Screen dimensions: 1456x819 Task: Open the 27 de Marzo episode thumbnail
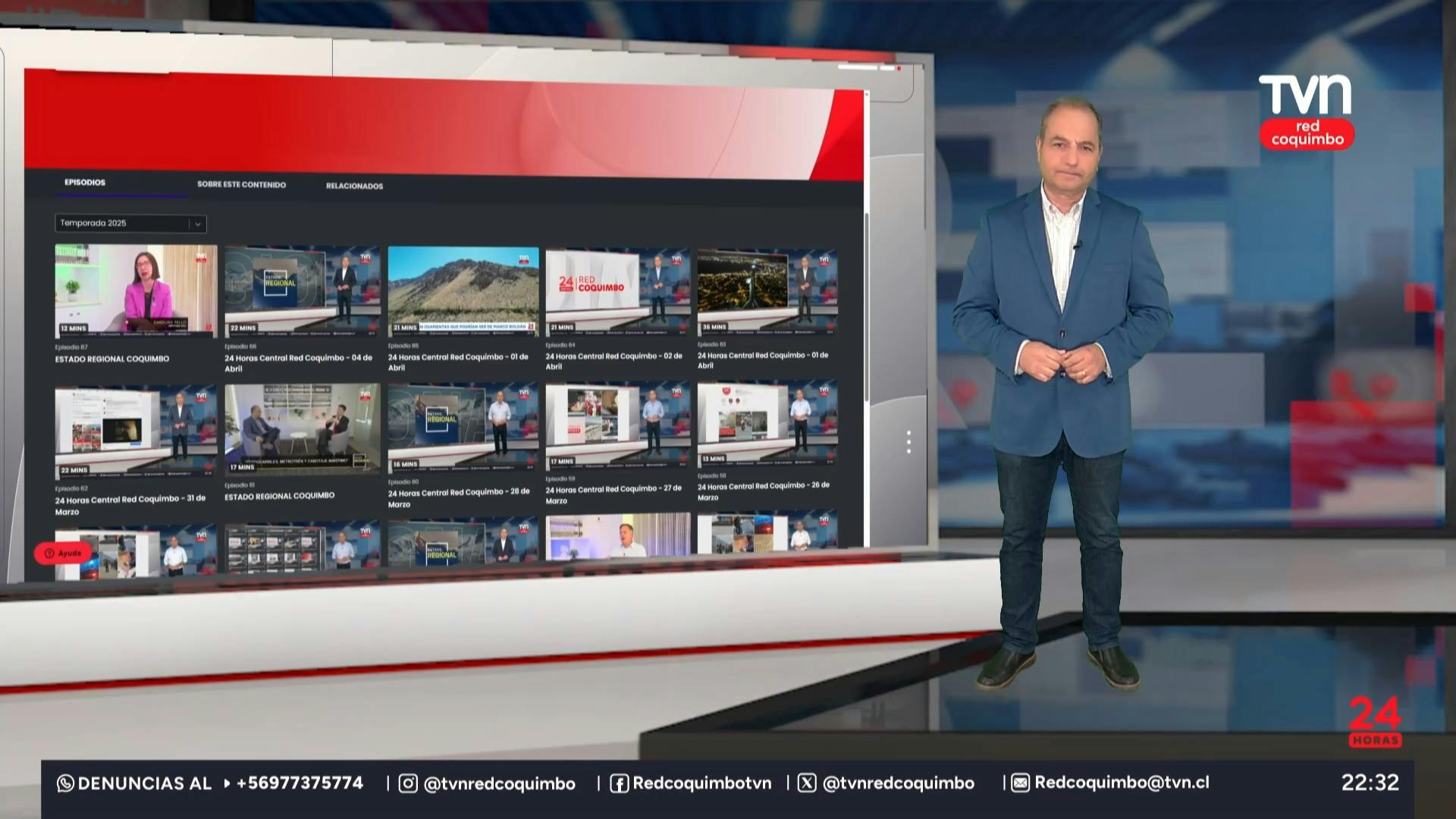618,426
